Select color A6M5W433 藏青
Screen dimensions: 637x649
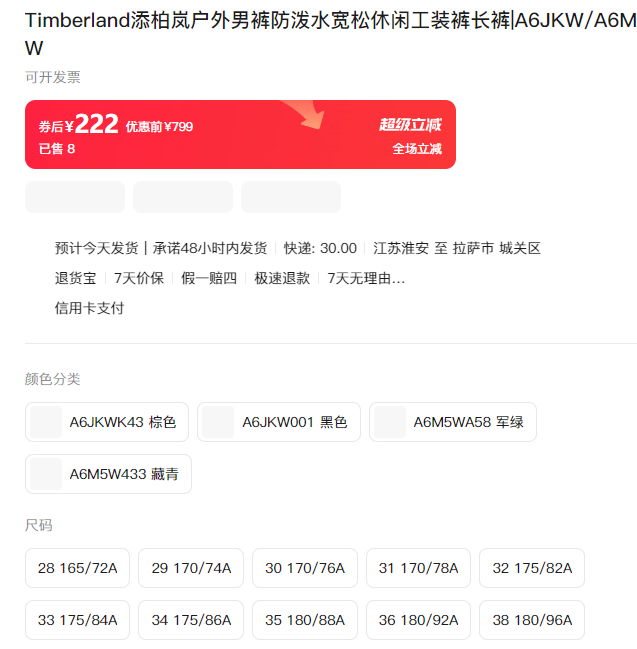pos(108,474)
